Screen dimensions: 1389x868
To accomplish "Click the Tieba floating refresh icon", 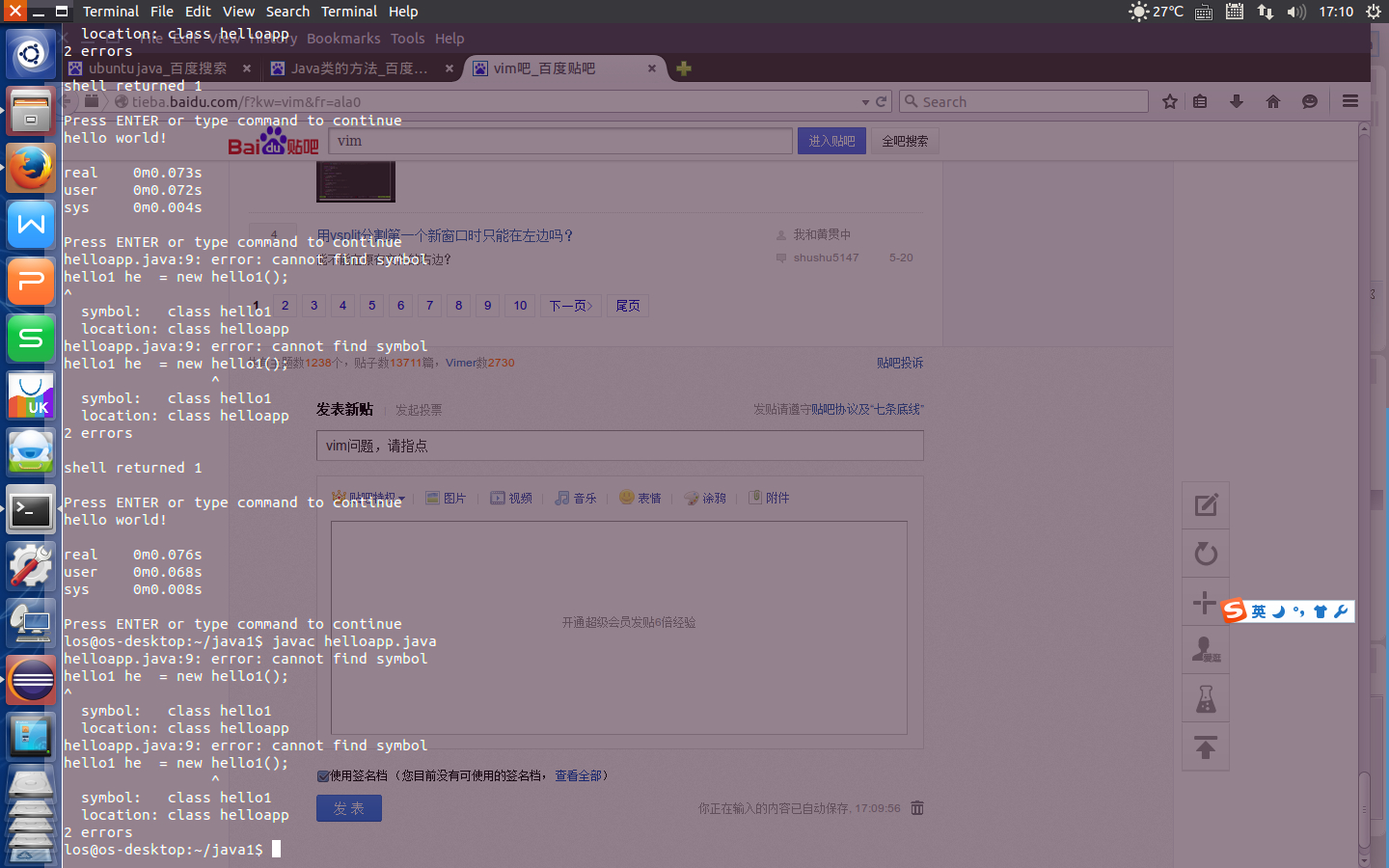I will 1206,554.
